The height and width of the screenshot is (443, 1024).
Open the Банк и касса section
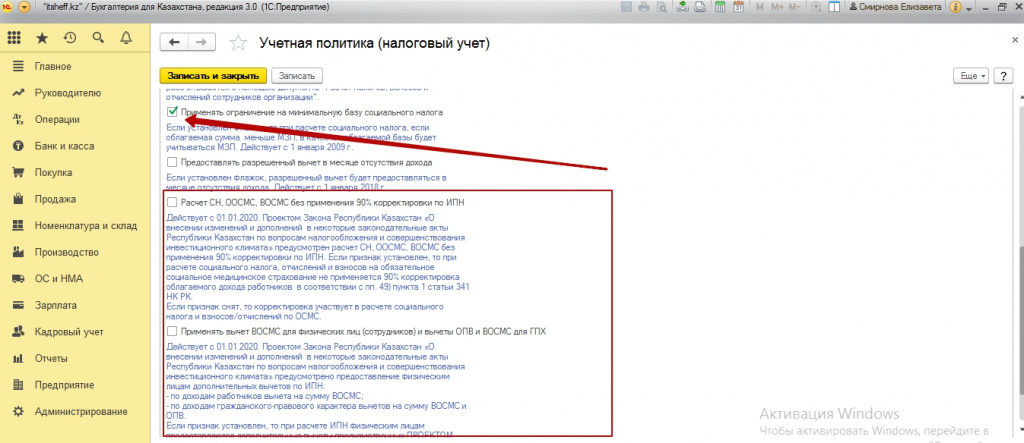point(75,146)
